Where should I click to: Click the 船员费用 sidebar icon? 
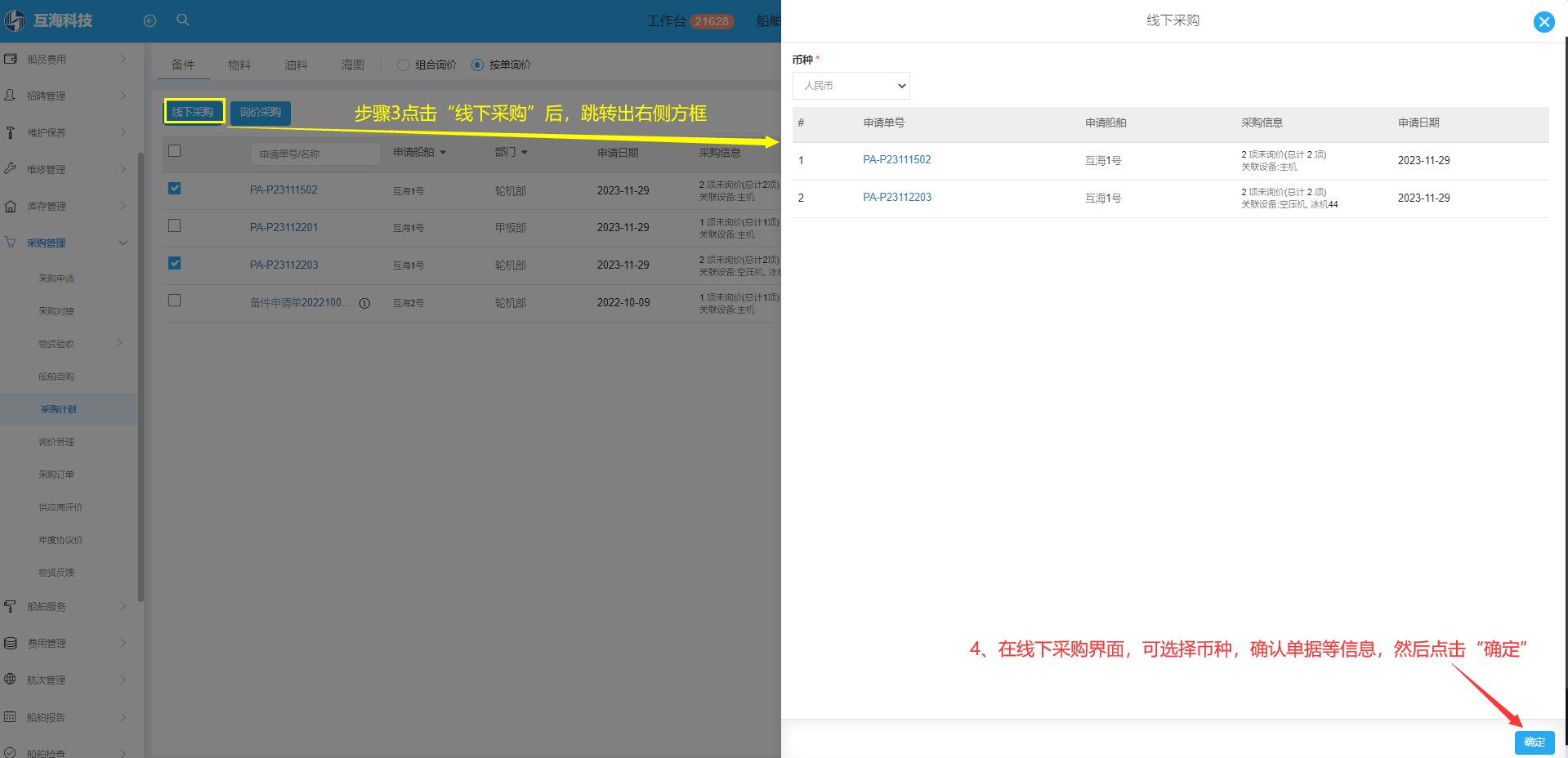pos(11,59)
